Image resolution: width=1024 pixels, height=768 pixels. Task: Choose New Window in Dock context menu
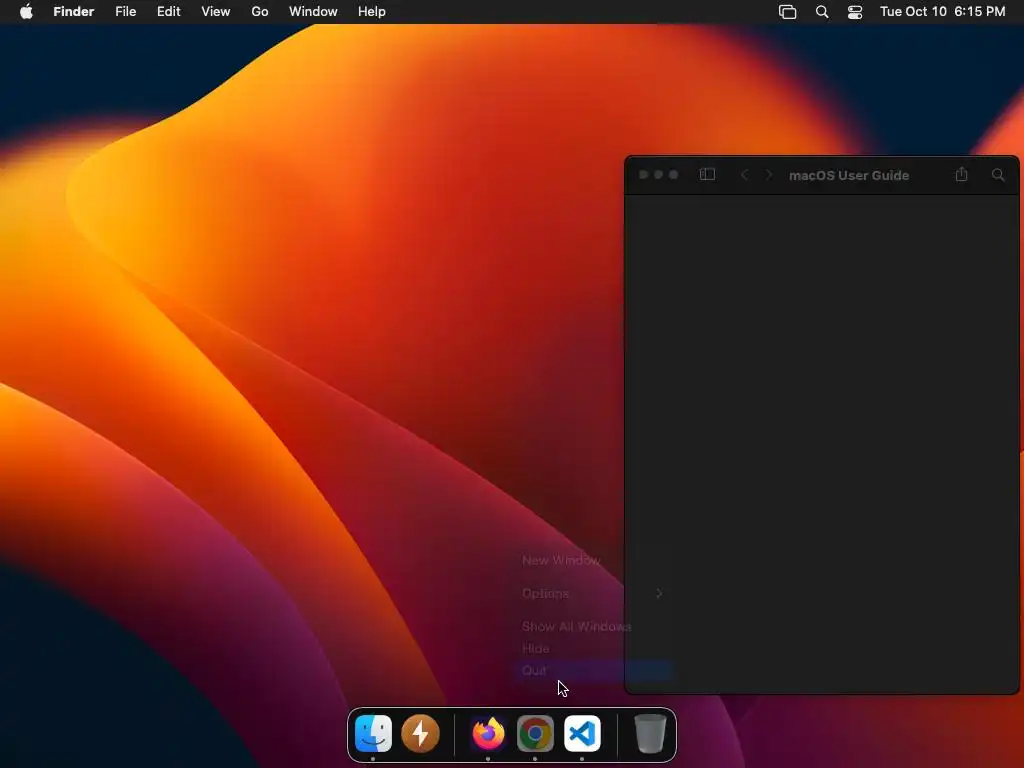point(561,560)
